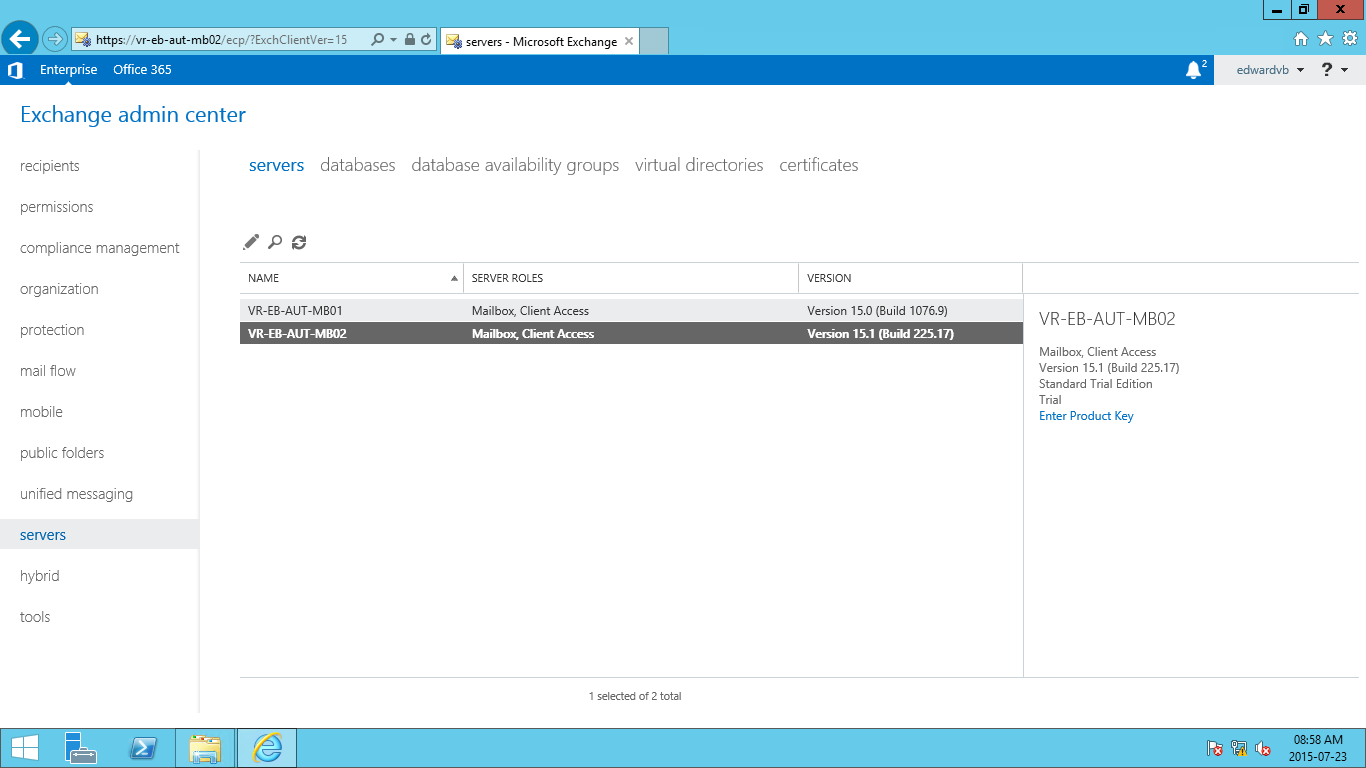Go to public folders in the left navigation
The width and height of the screenshot is (1366, 768).
coord(62,453)
